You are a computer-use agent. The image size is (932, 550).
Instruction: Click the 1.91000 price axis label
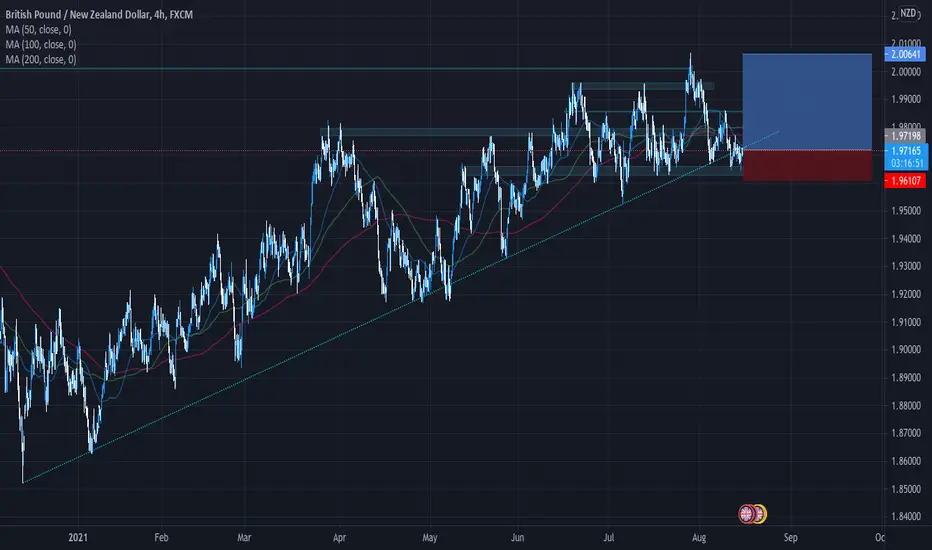[x=905, y=322]
